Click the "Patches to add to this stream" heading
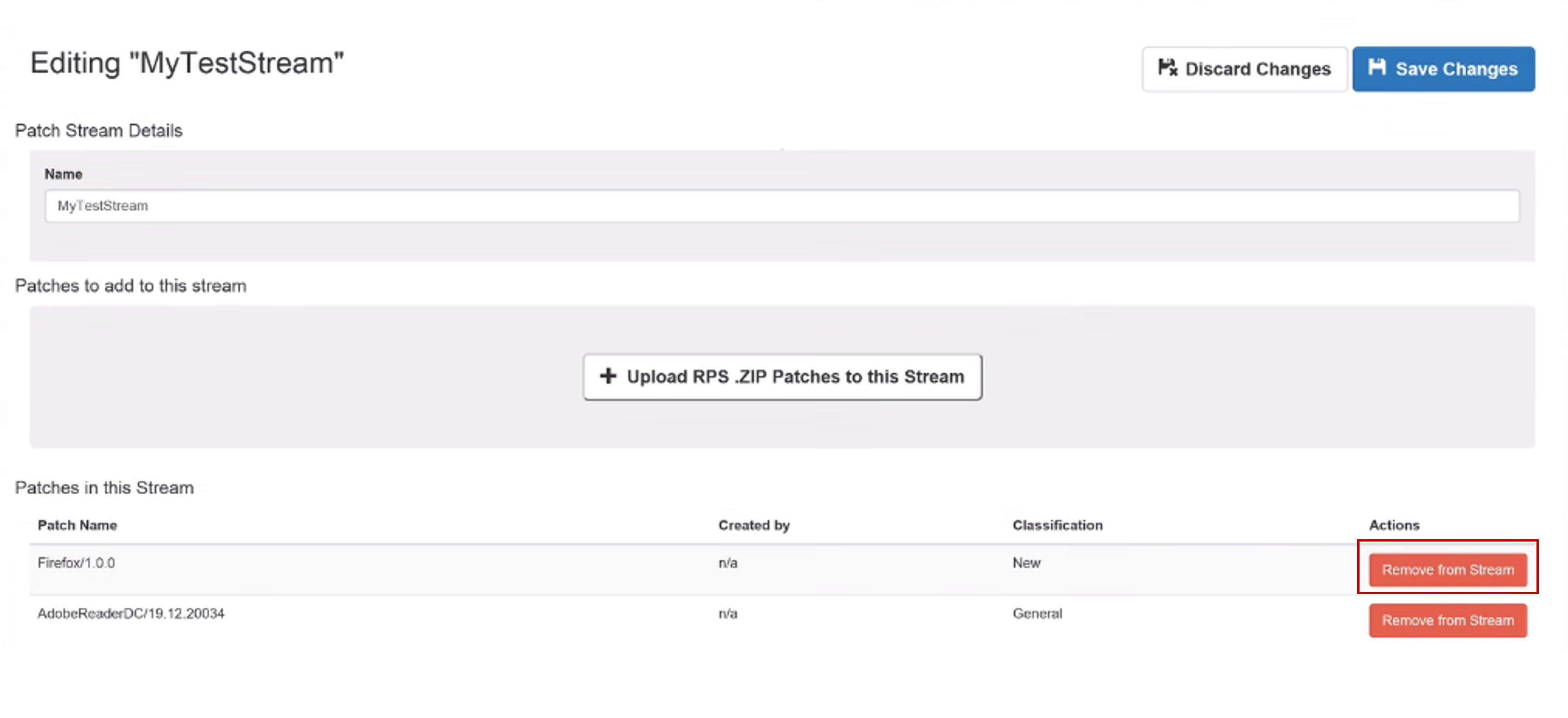The height and width of the screenshot is (718, 1568). pyautogui.click(x=130, y=286)
